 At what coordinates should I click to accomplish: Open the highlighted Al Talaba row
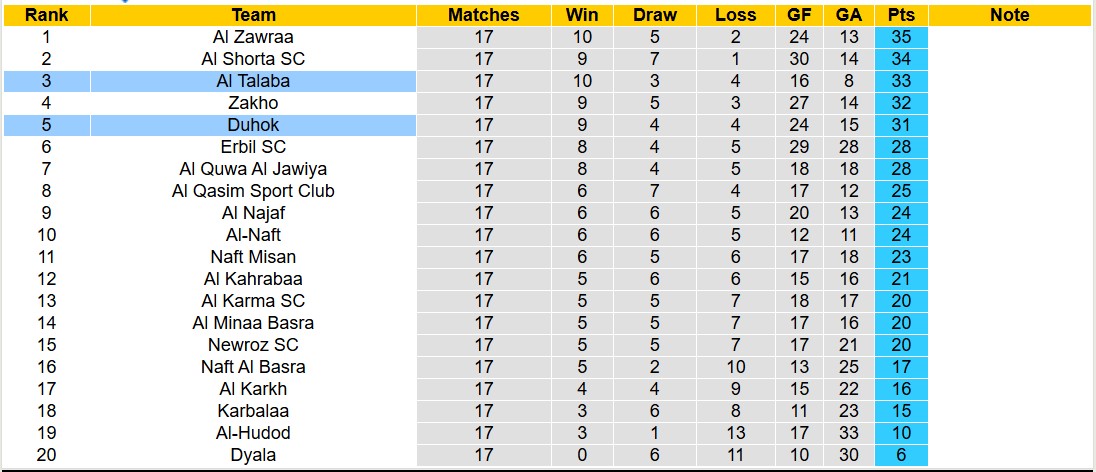tap(253, 81)
